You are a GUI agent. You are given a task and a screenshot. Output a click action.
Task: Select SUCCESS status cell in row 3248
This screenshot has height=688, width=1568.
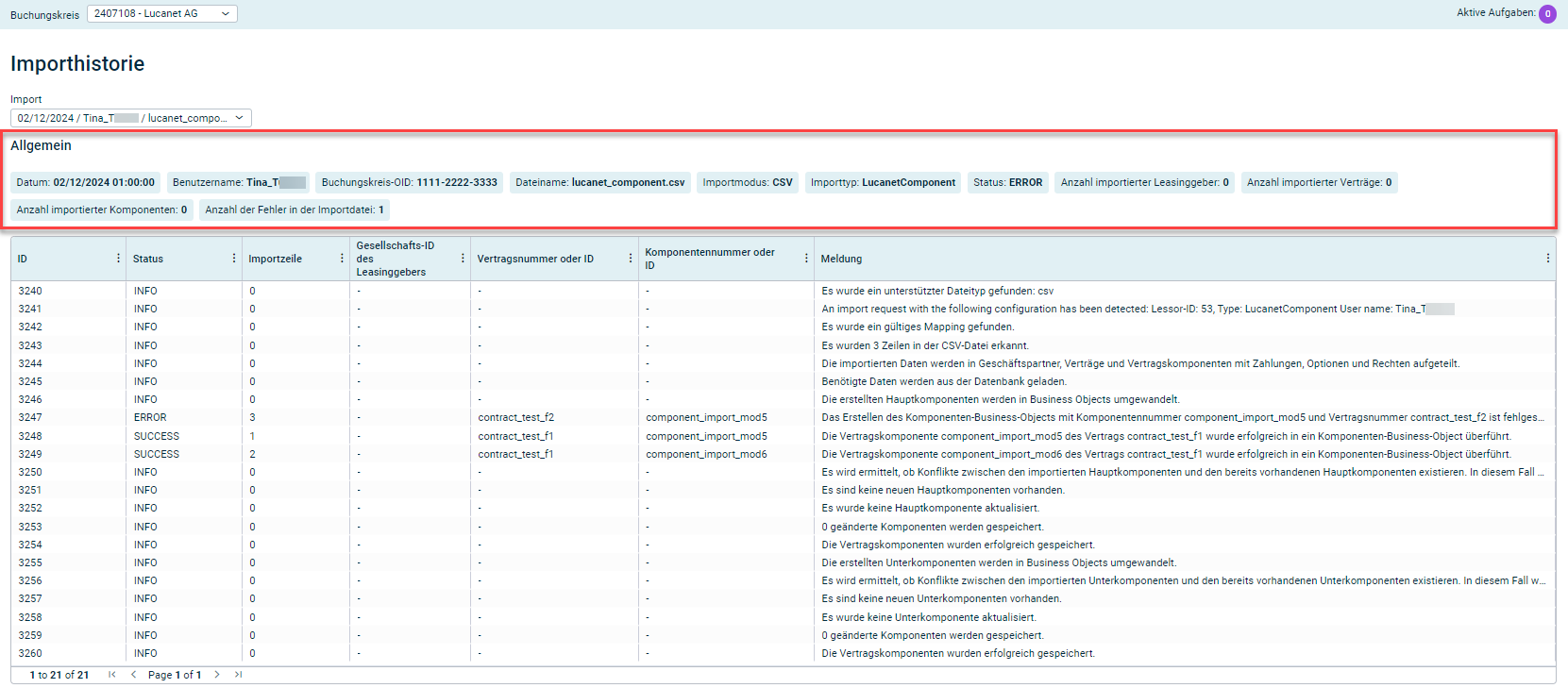click(x=157, y=436)
